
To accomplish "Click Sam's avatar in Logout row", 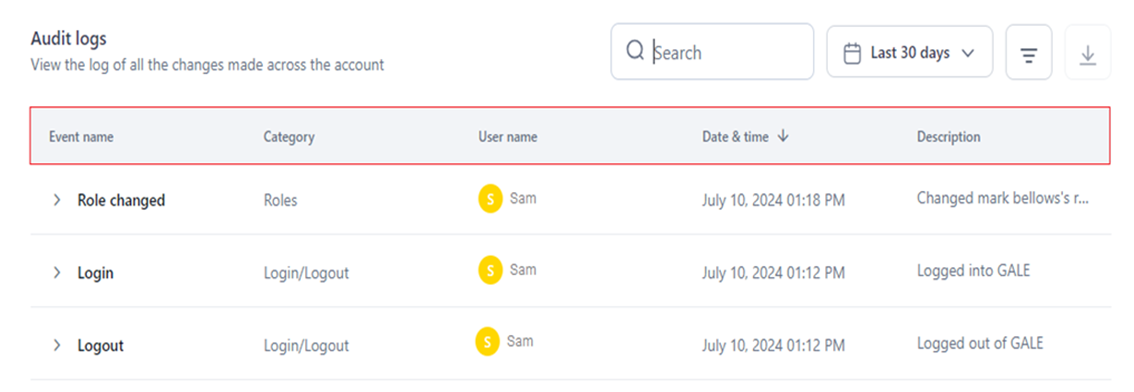I will pos(487,342).
